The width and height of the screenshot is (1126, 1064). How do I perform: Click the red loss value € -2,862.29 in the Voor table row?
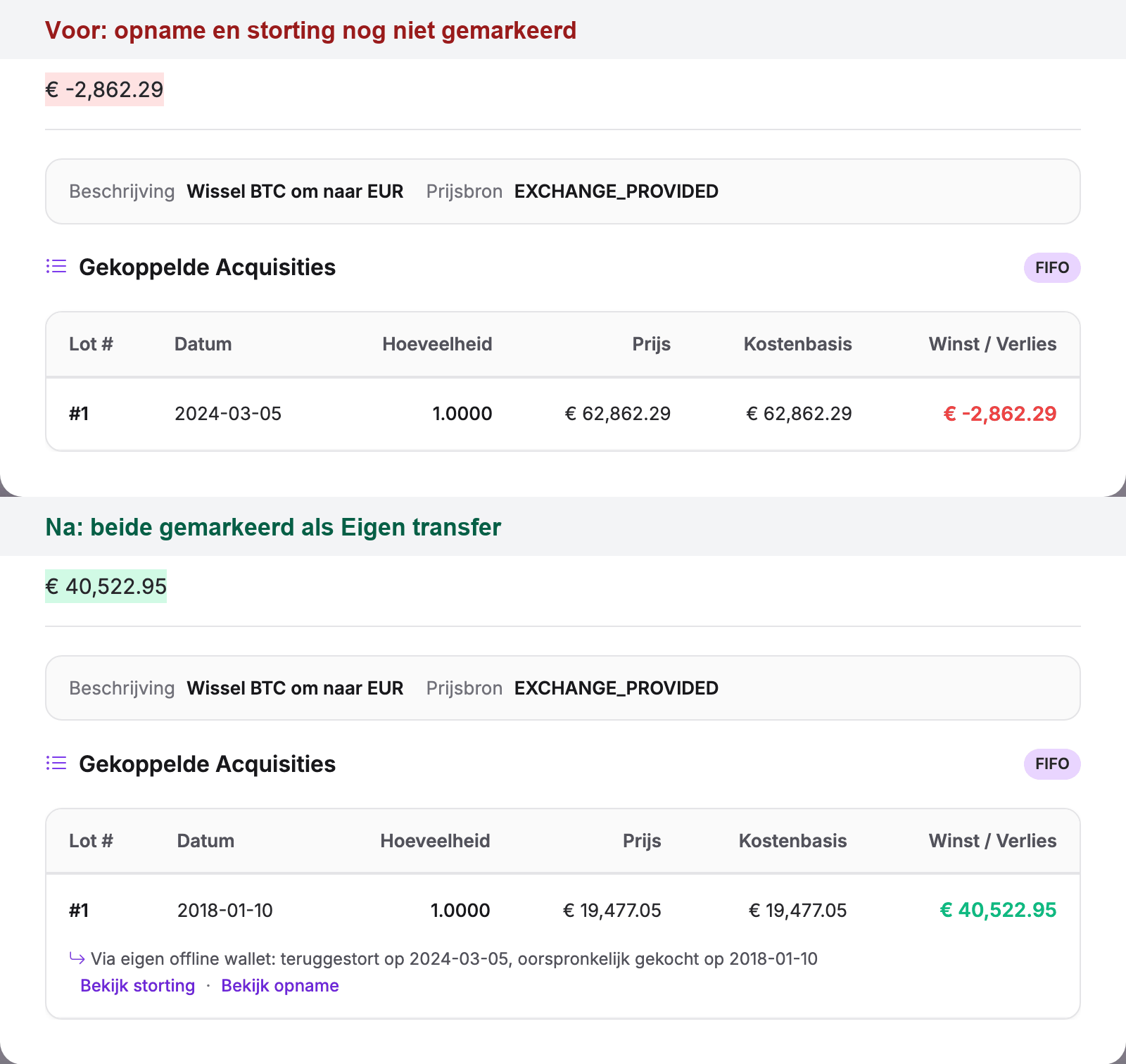point(999,414)
